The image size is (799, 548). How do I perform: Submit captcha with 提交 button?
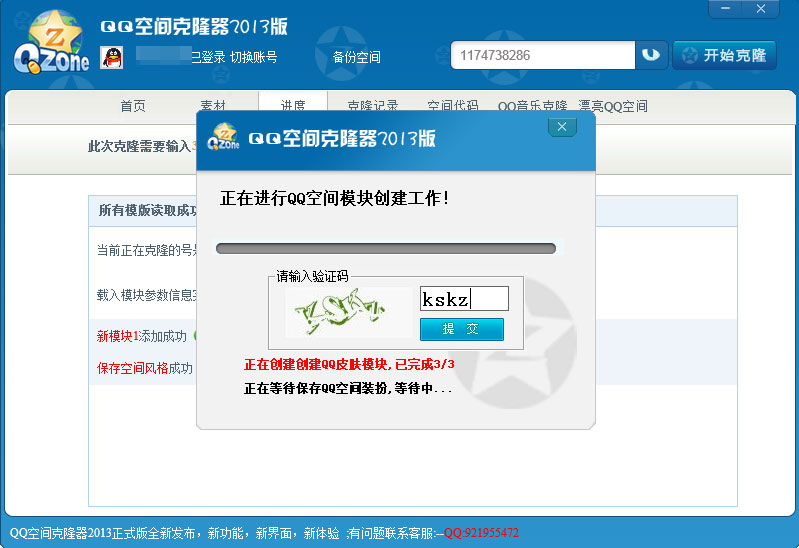pyautogui.click(x=462, y=329)
